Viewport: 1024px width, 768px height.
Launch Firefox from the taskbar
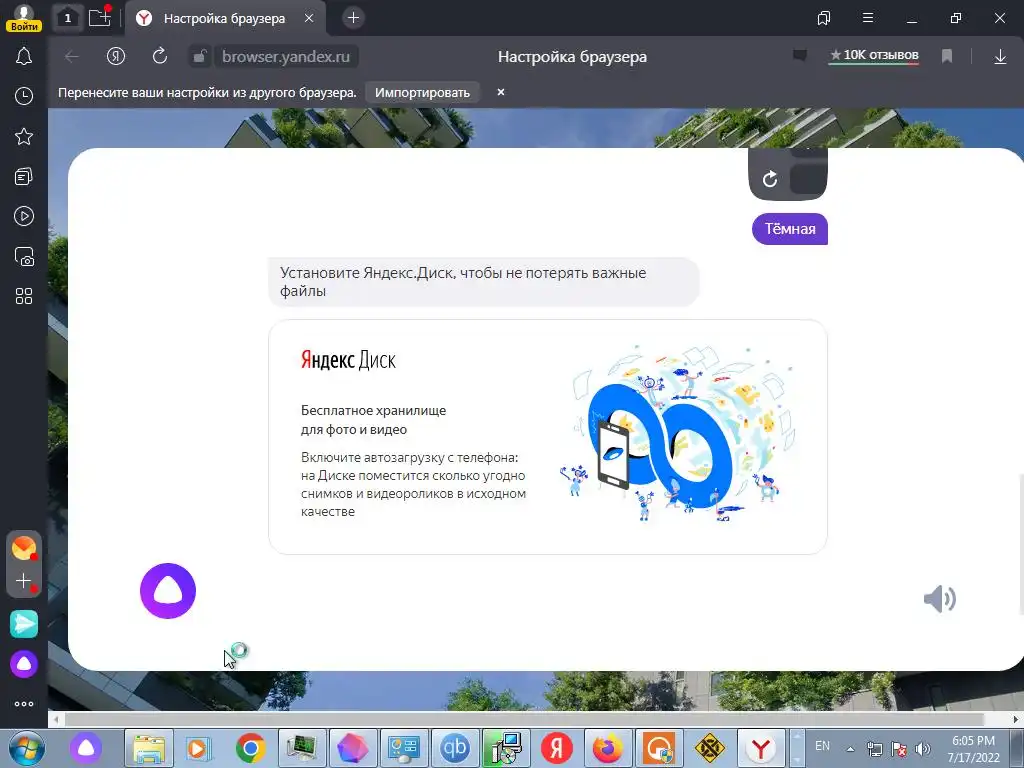tap(607, 748)
